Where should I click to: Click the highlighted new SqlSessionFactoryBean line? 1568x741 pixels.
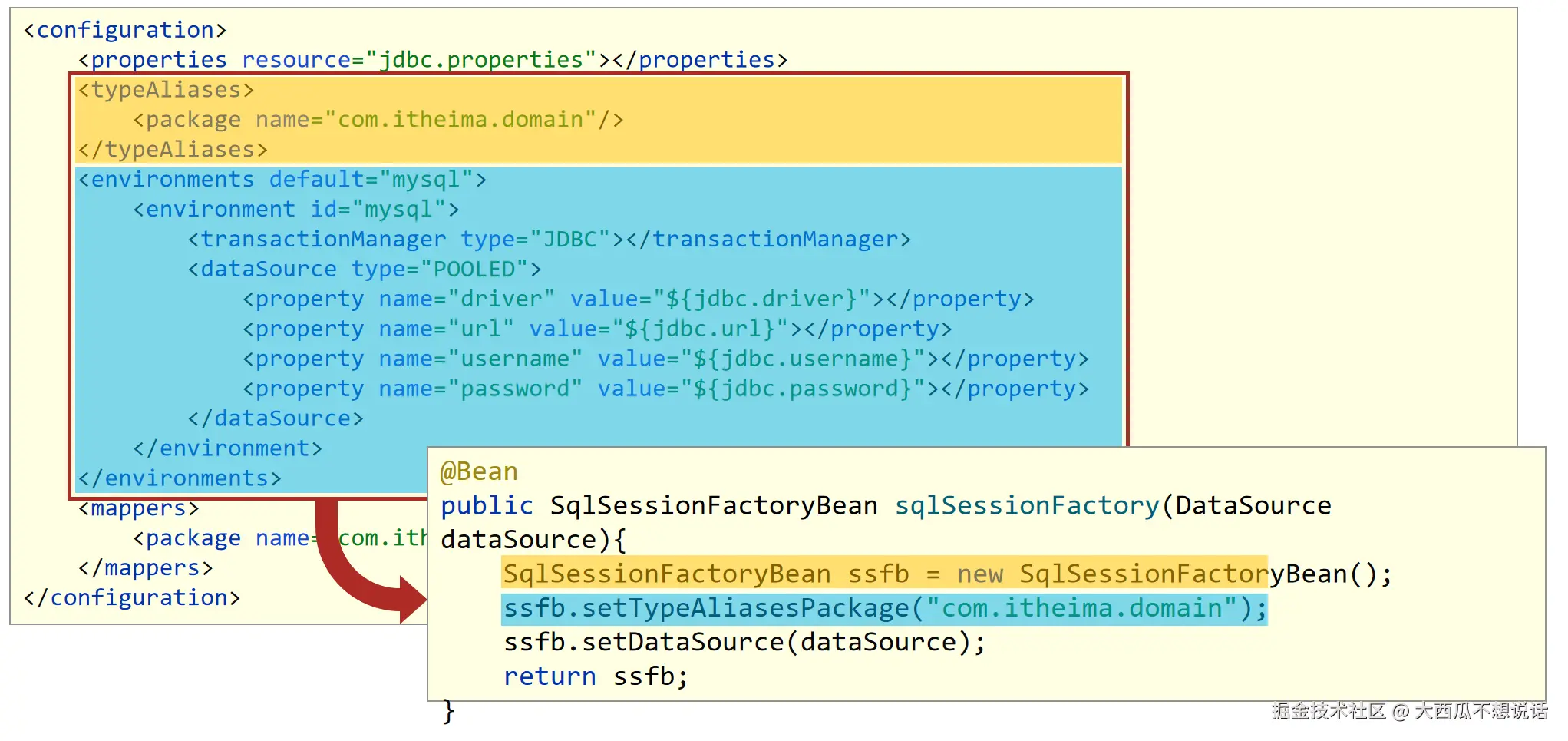pyautogui.click(x=947, y=574)
